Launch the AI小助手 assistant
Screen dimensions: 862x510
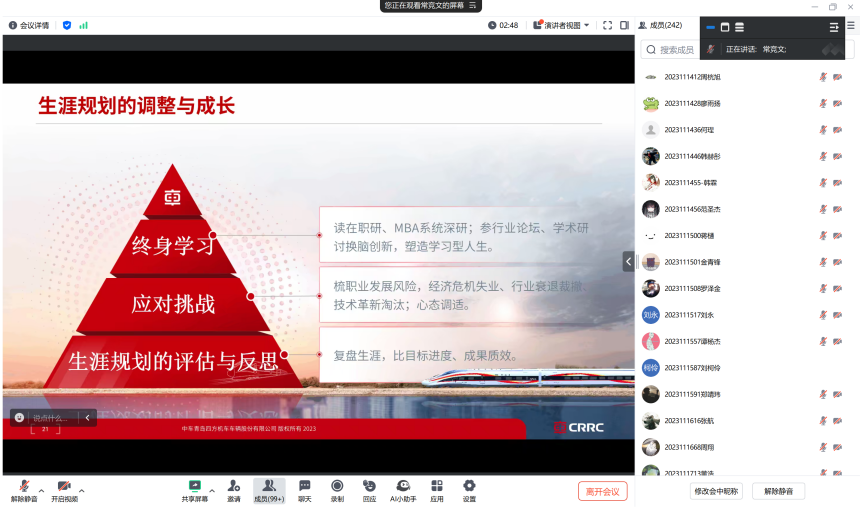point(403,489)
